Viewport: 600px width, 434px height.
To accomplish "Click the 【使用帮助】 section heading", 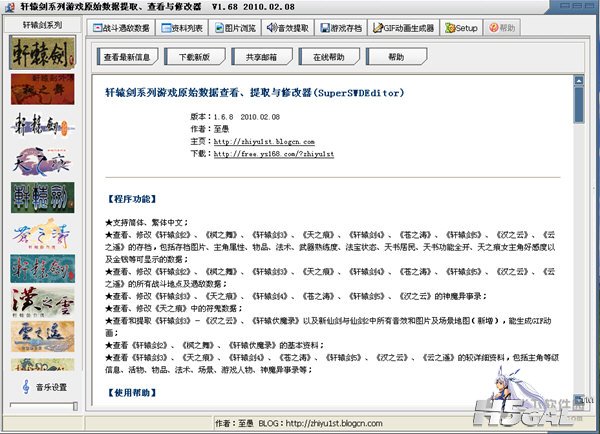I will (x=132, y=393).
